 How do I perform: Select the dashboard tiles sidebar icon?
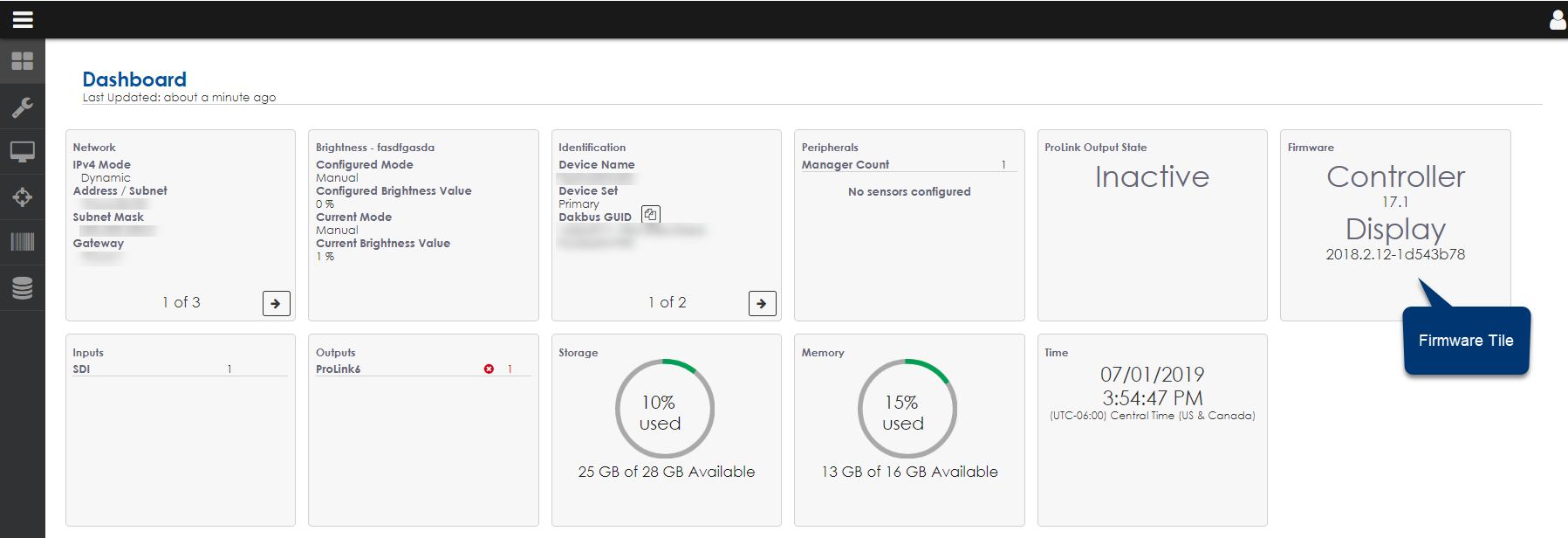coord(23,61)
